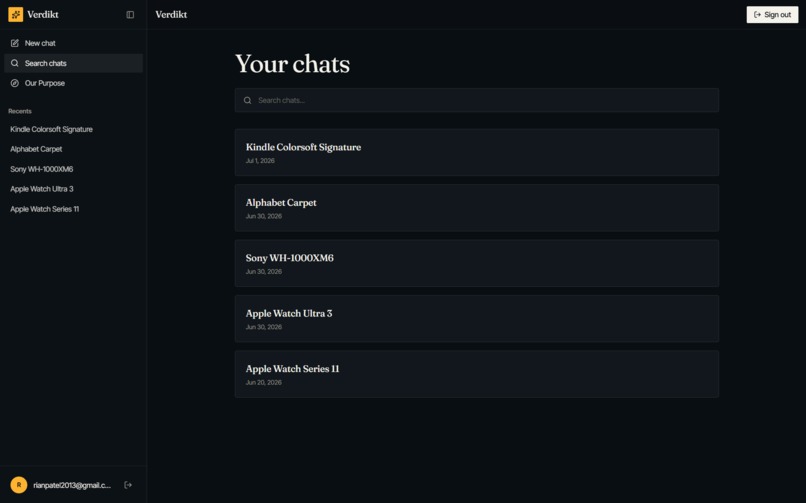Click the Search chats magnifier icon in sidebar
The height and width of the screenshot is (503, 806).
15,63
